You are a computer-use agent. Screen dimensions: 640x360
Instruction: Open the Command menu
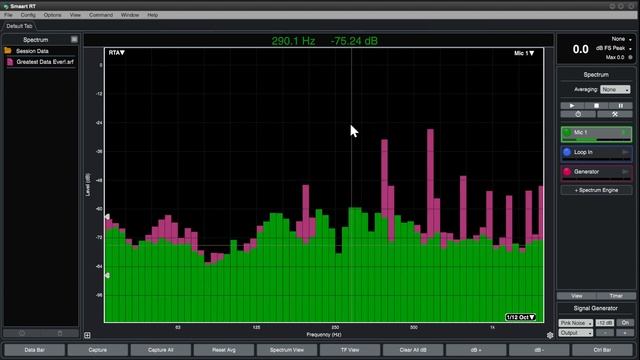(x=101, y=15)
